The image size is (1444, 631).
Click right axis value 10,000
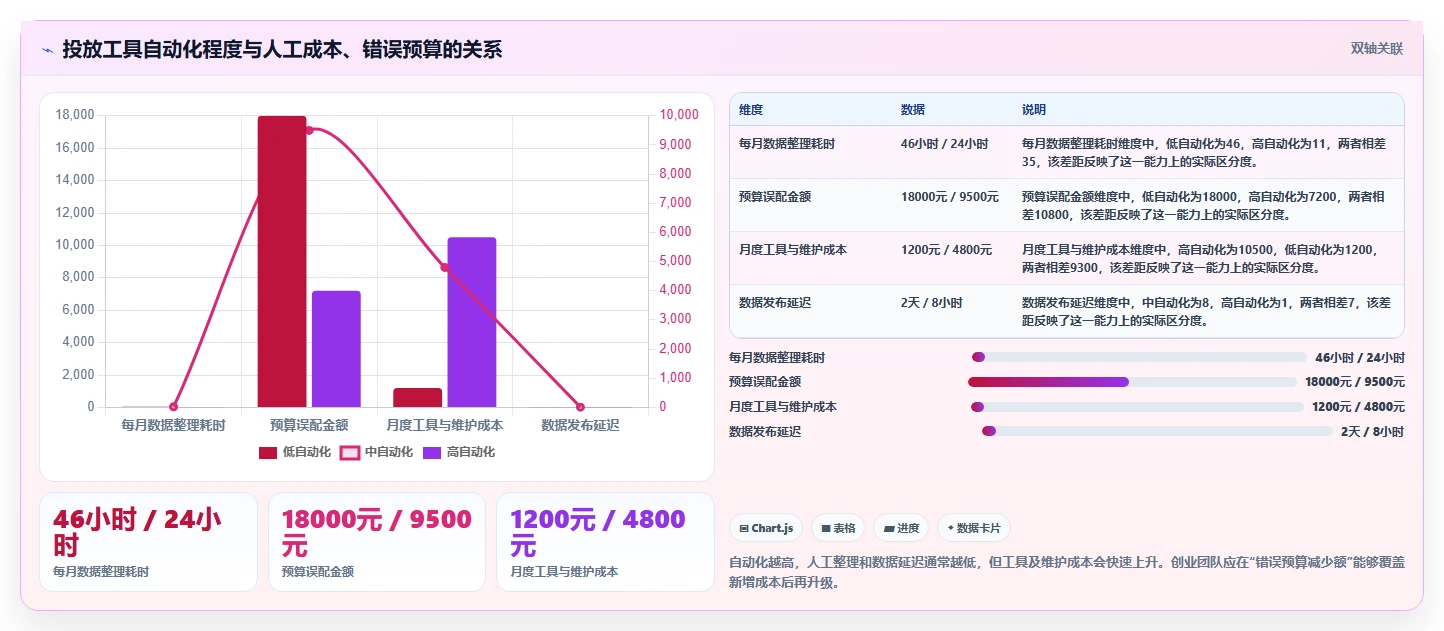[x=680, y=115]
